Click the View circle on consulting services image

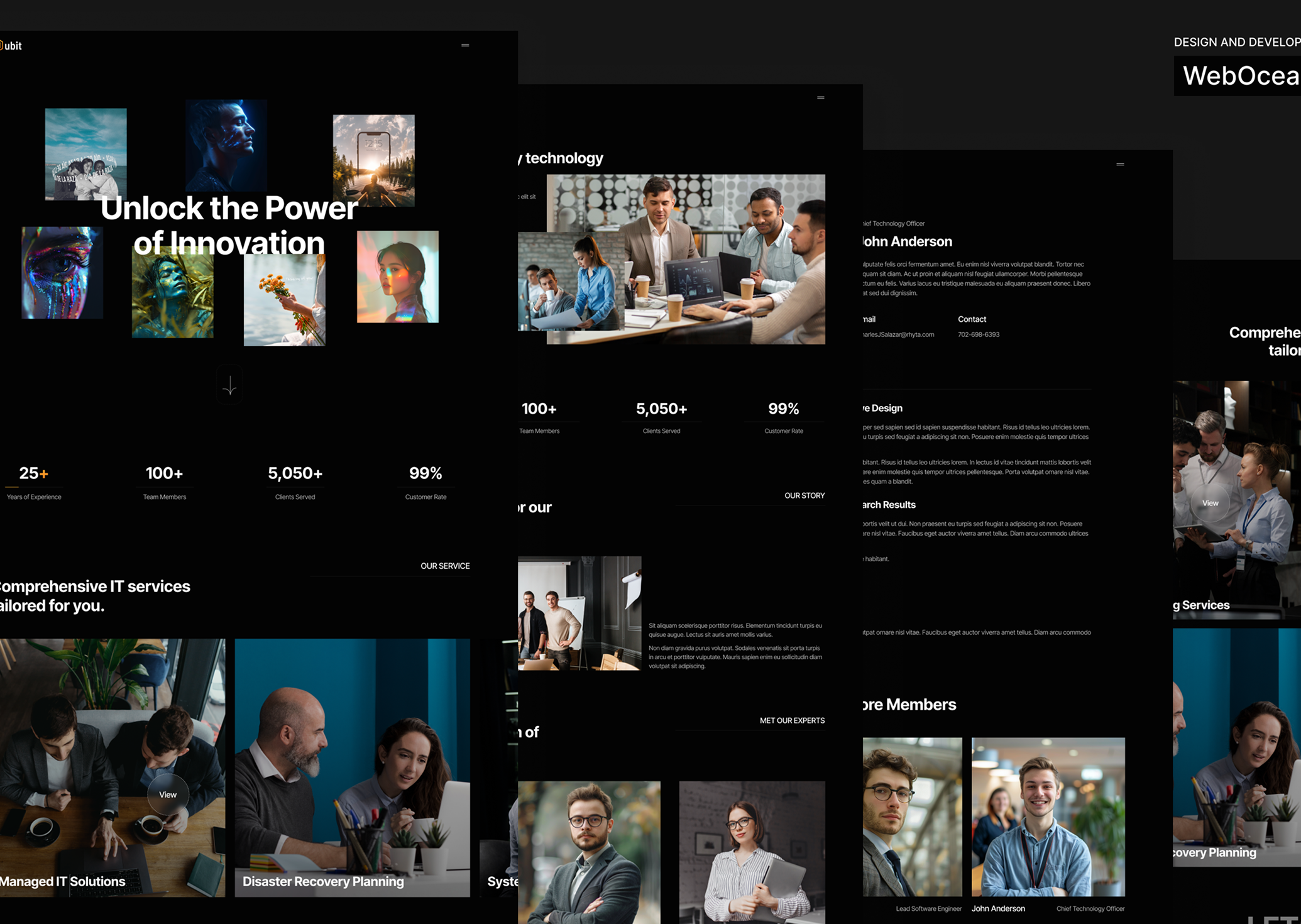coord(1210,503)
